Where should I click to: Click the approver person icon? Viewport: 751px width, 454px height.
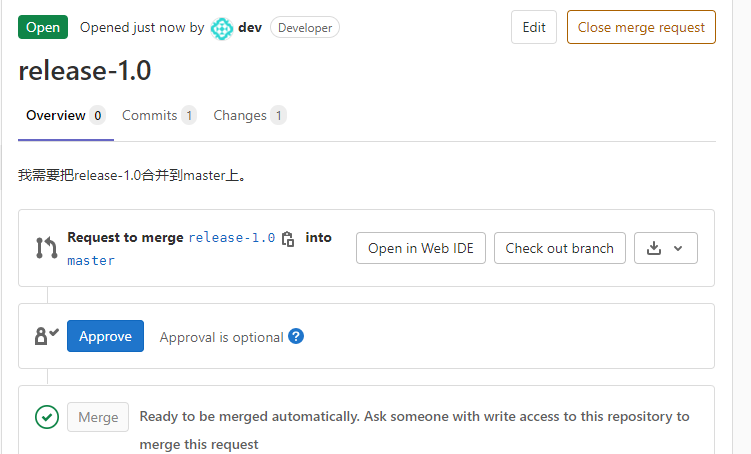tap(46, 337)
